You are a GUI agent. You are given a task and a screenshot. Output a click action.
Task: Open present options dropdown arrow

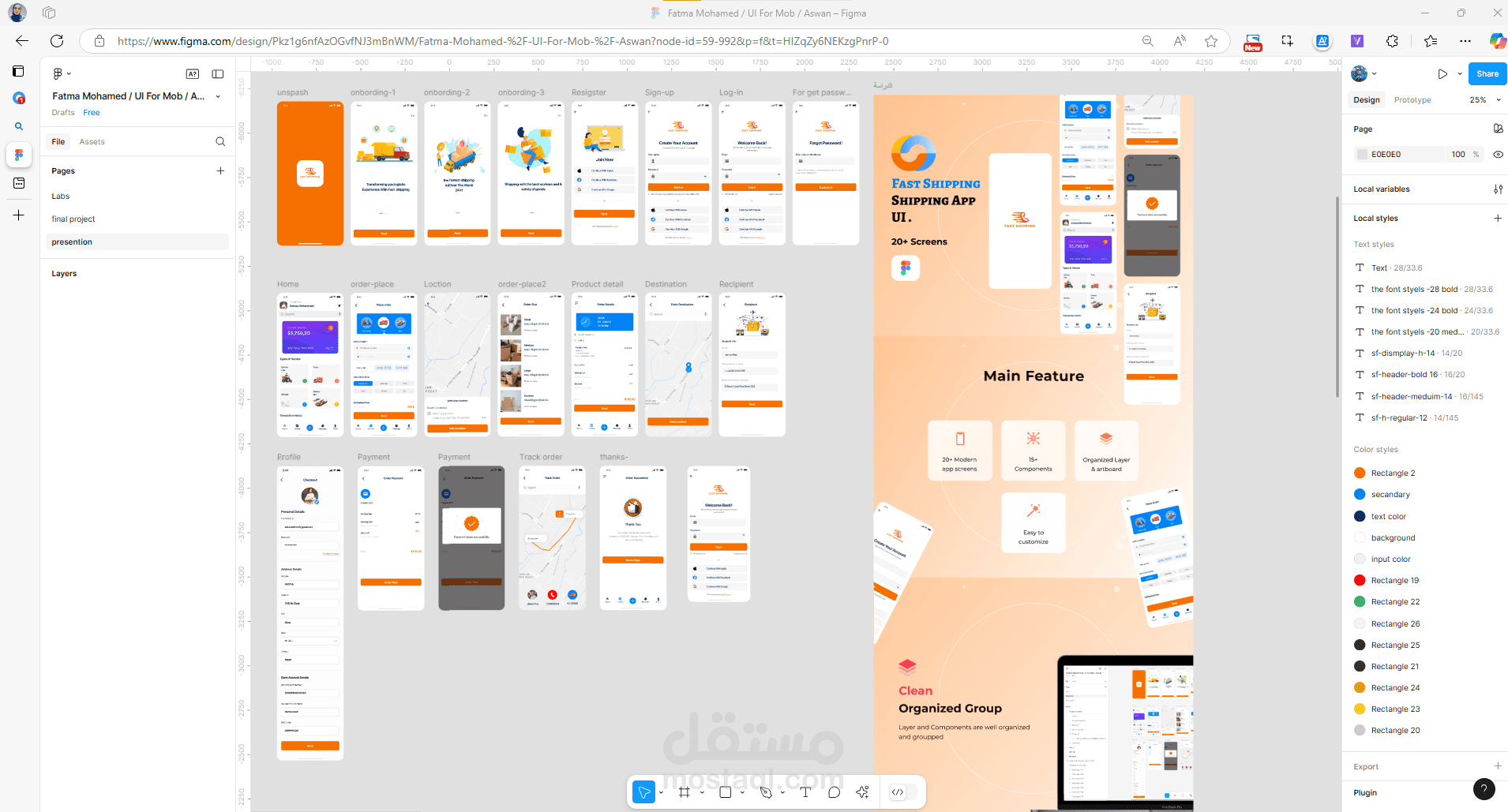pyautogui.click(x=1460, y=74)
